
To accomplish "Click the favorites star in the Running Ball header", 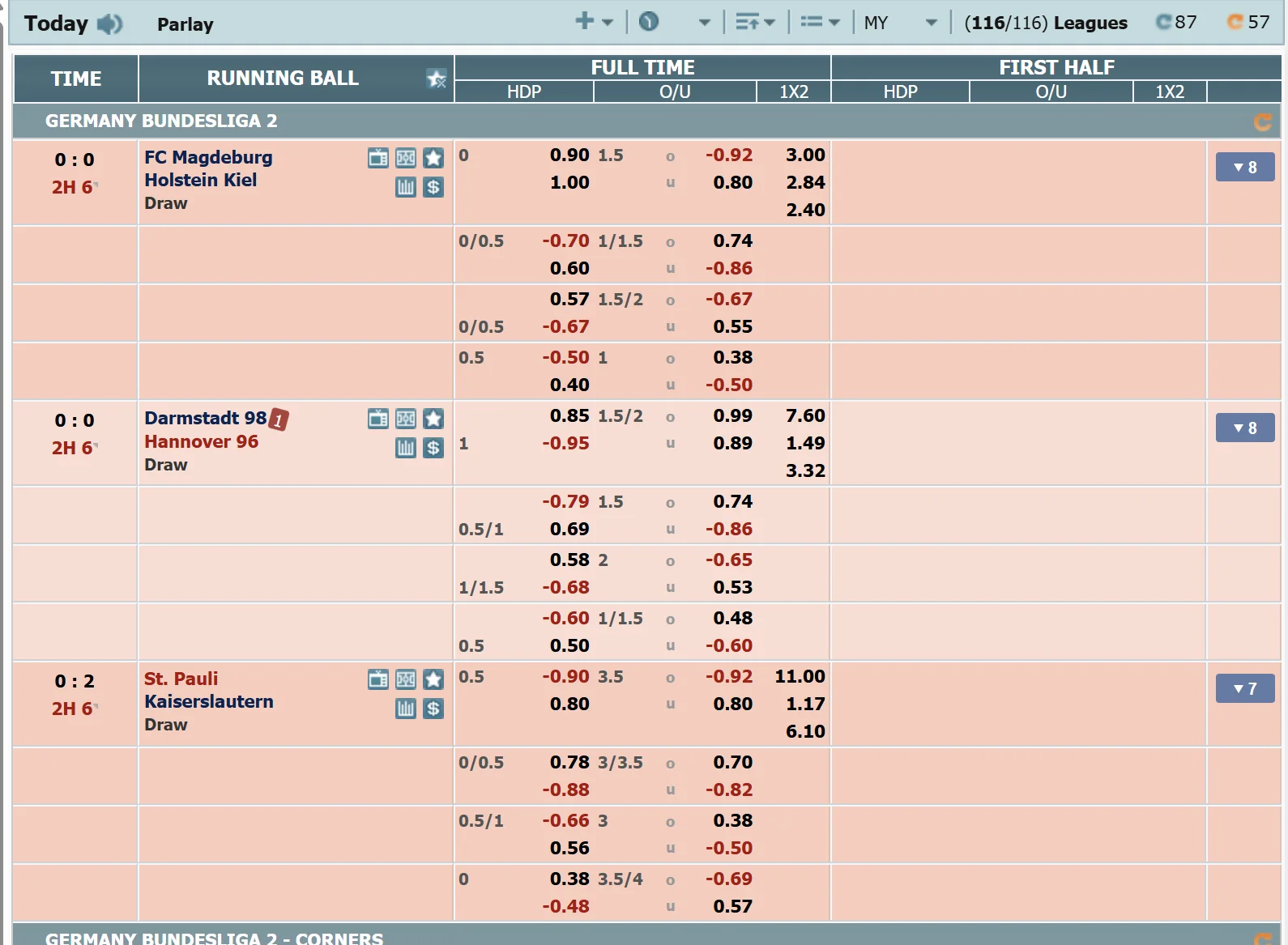I will (x=437, y=79).
